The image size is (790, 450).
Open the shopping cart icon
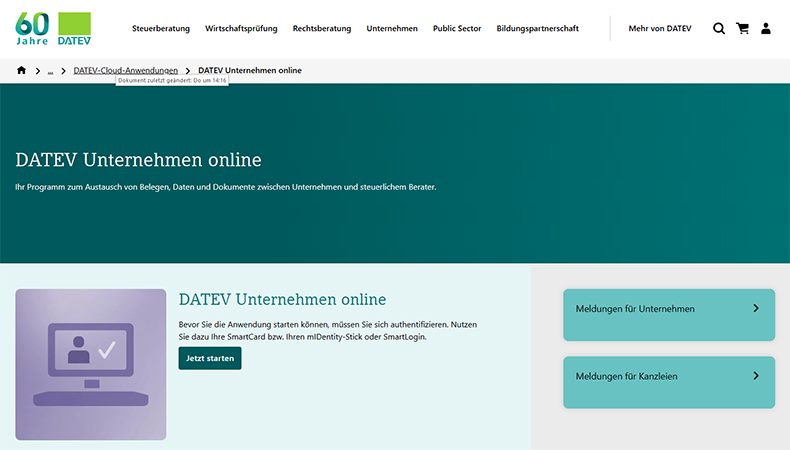(742, 29)
